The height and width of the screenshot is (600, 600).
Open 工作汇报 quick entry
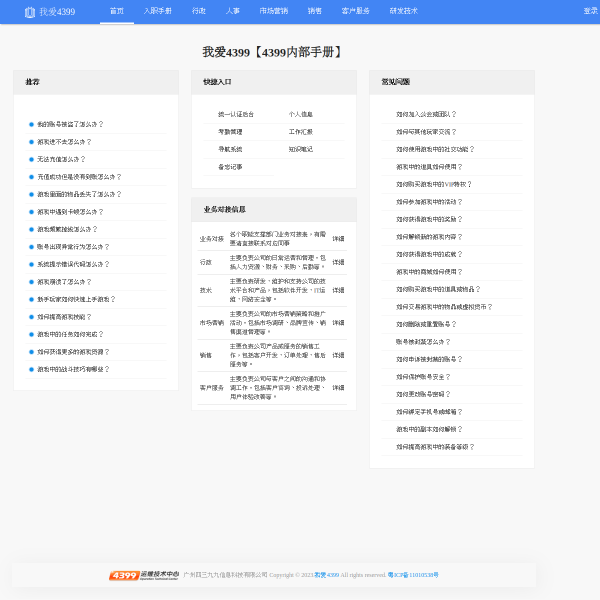point(300,132)
